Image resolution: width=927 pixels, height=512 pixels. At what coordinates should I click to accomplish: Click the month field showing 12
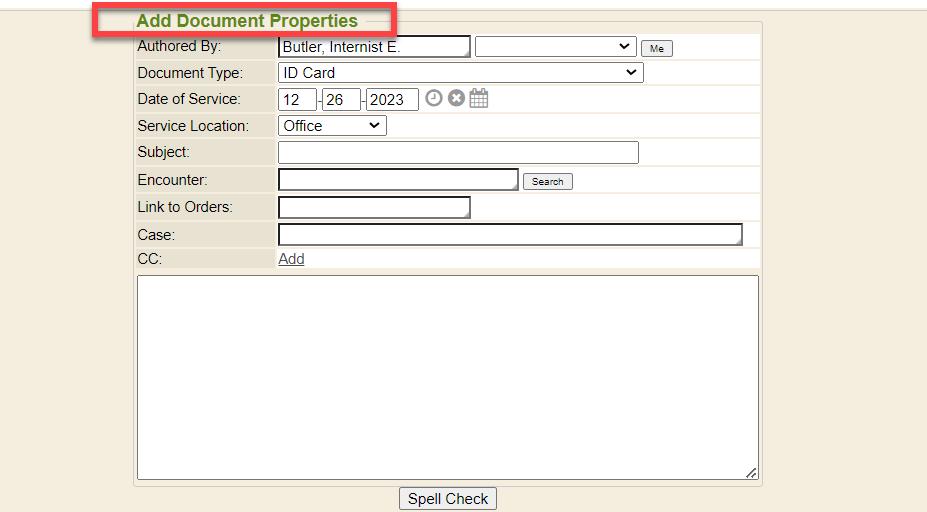tap(297, 99)
